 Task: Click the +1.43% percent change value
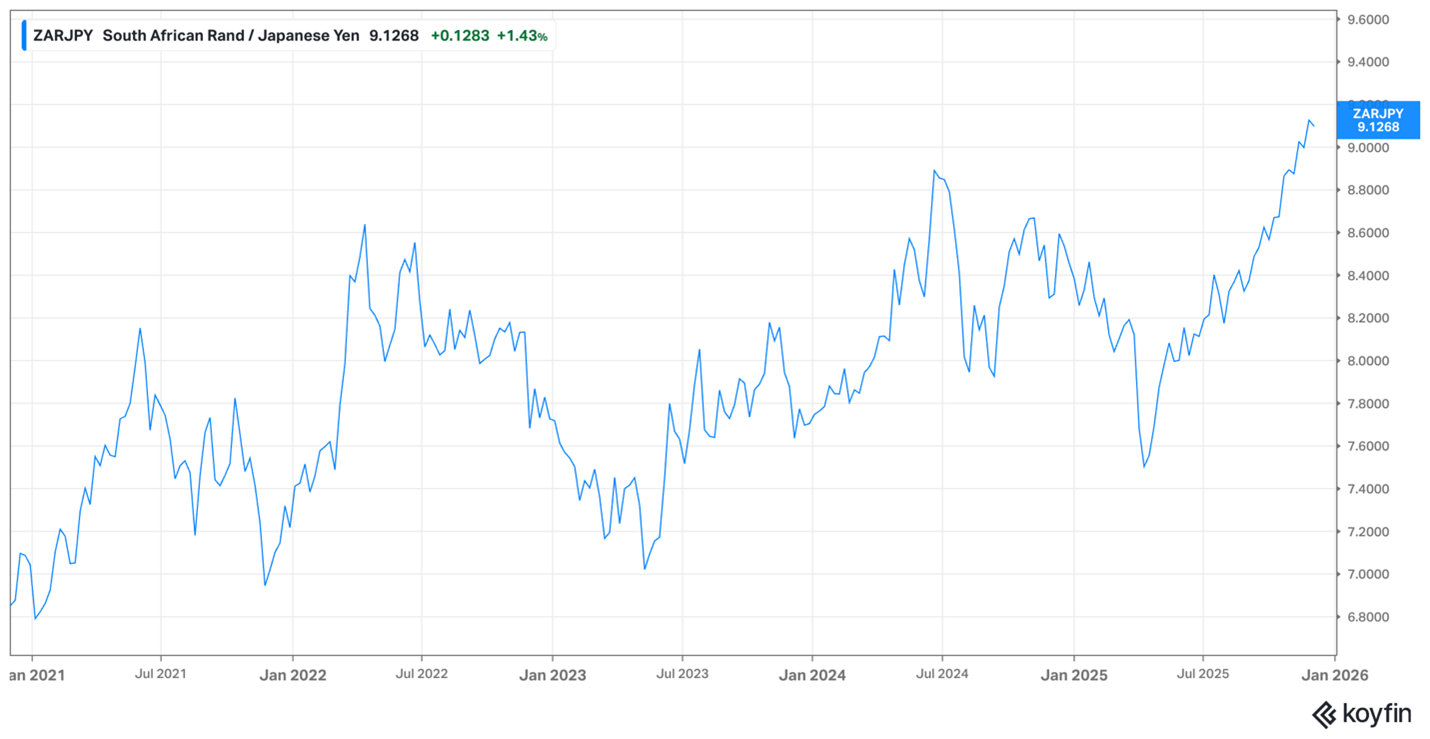[x=522, y=35]
